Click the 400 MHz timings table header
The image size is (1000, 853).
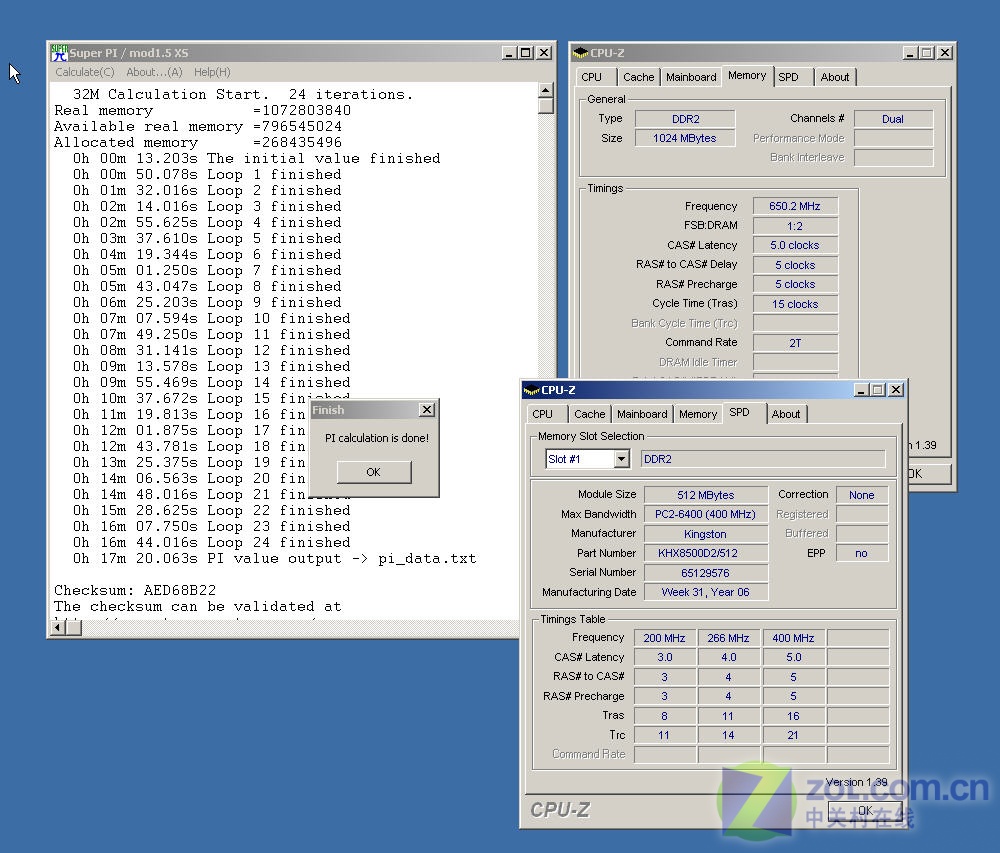793,638
